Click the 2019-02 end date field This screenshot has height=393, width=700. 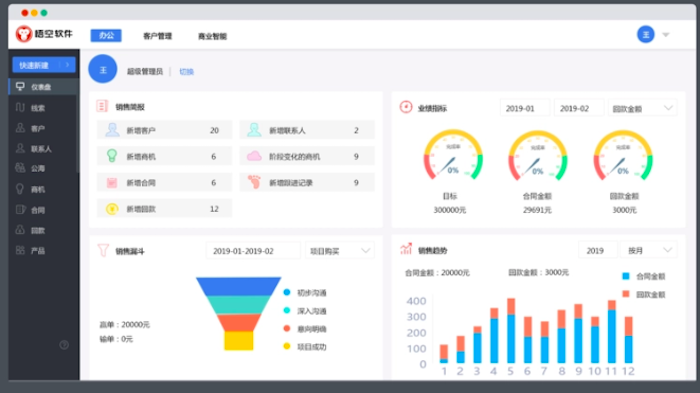(579, 109)
